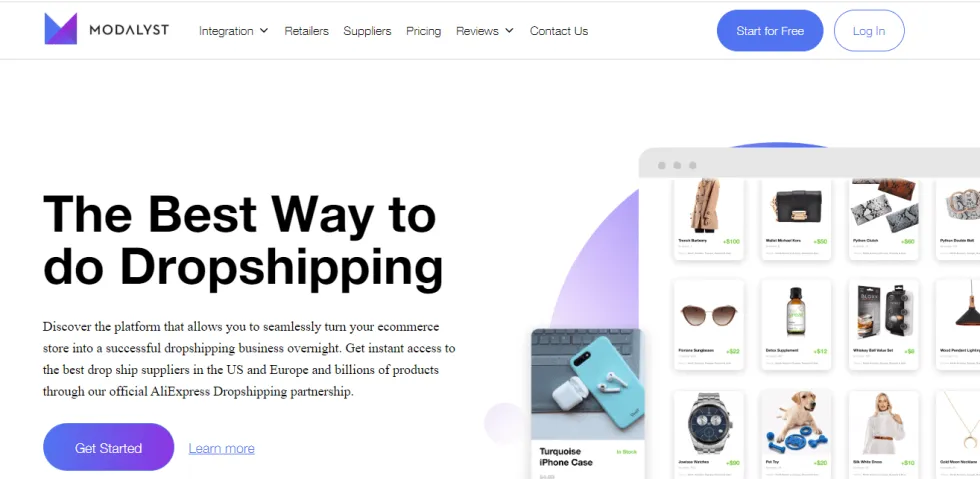Click the Log In button
This screenshot has height=479, width=980.
pos(869,31)
